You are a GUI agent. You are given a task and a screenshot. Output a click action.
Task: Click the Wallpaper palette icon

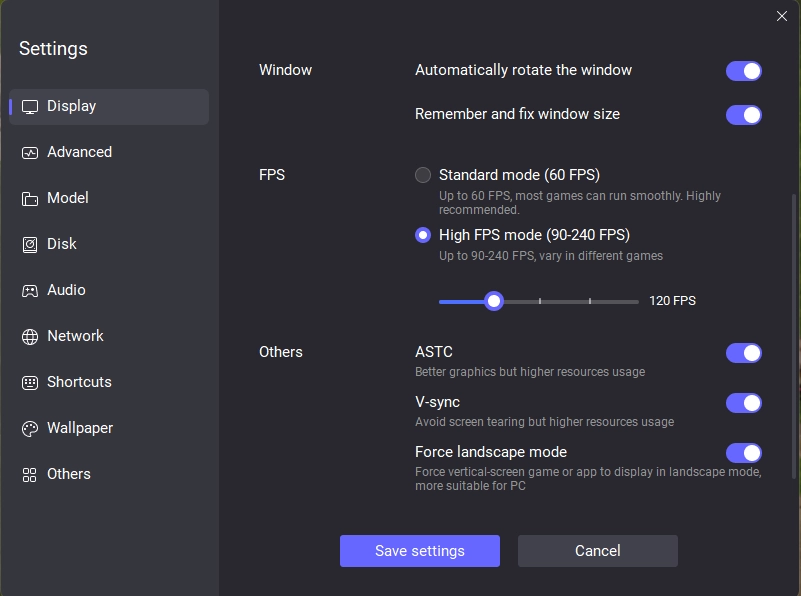[x=30, y=429]
